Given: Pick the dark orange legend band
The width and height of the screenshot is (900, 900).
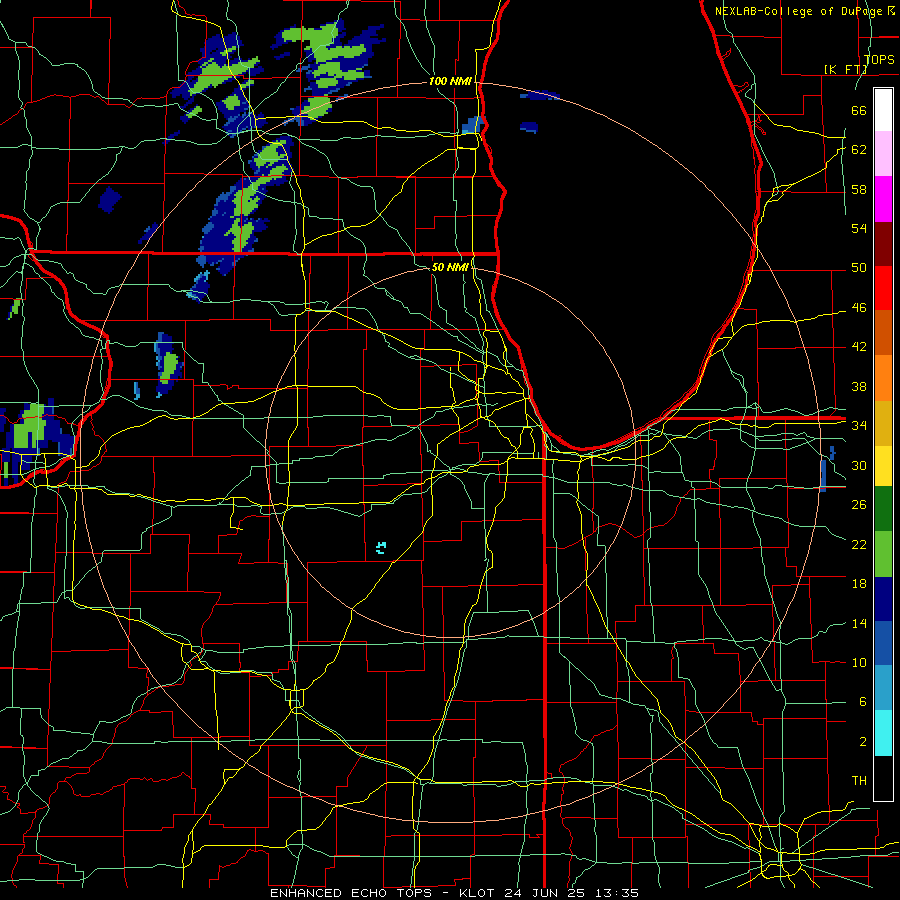Looking at the screenshot, I should 883,333.
